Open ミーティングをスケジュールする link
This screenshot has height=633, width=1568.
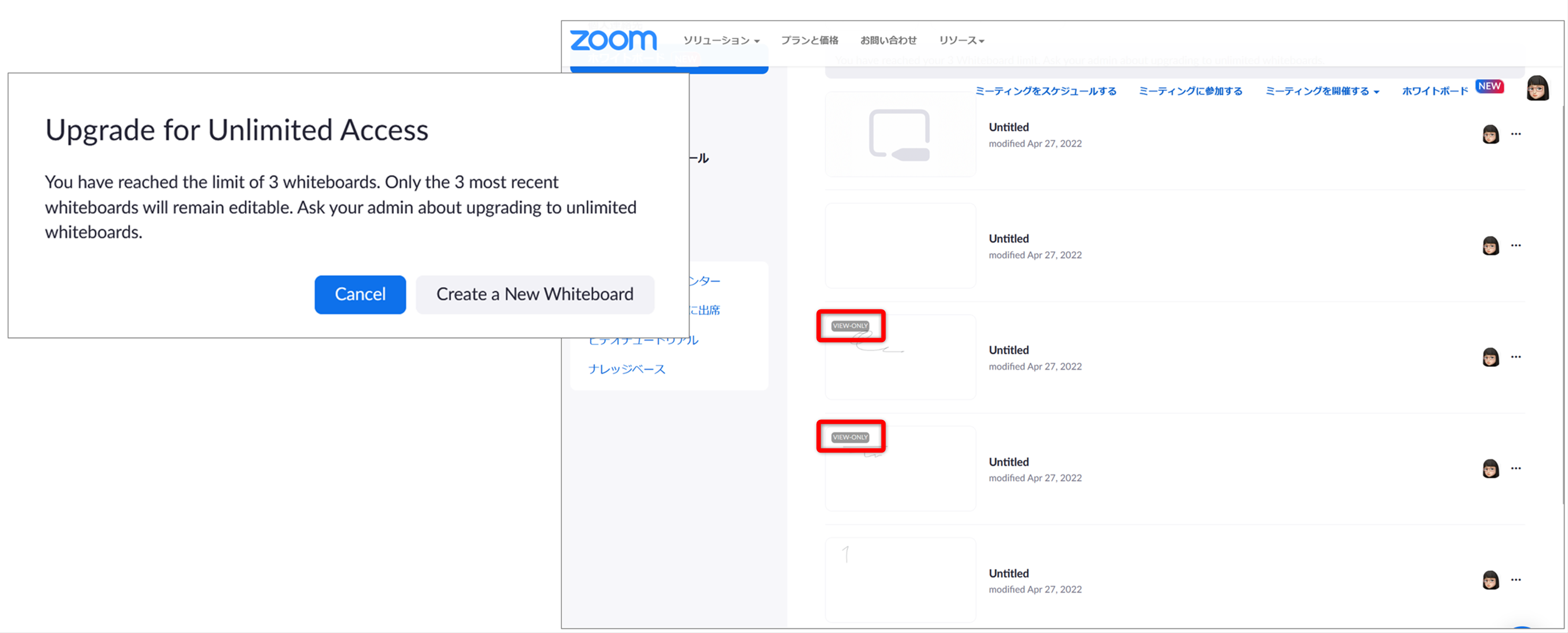pos(1046,91)
